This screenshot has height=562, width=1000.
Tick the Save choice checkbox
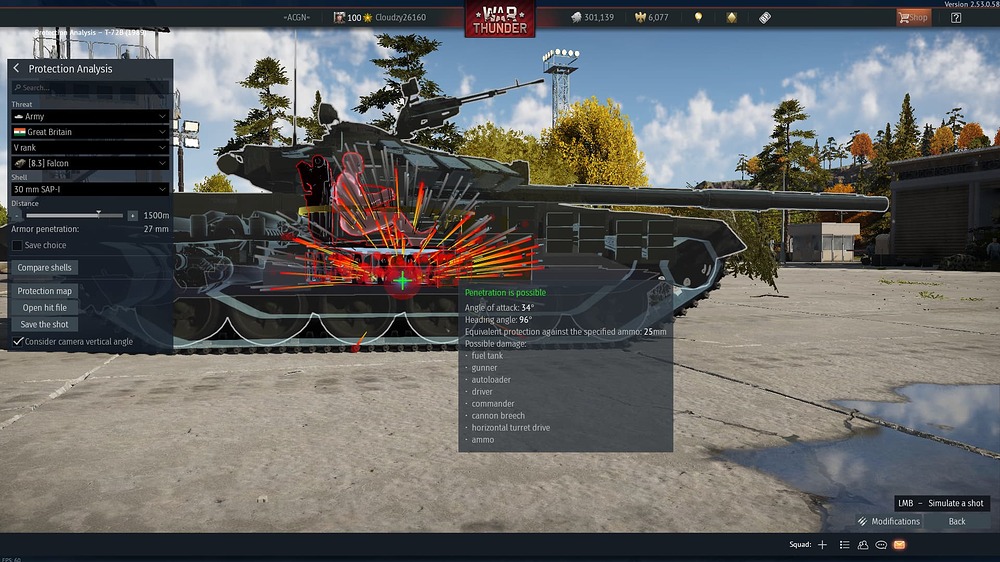pyautogui.click(x=17, y=245)
